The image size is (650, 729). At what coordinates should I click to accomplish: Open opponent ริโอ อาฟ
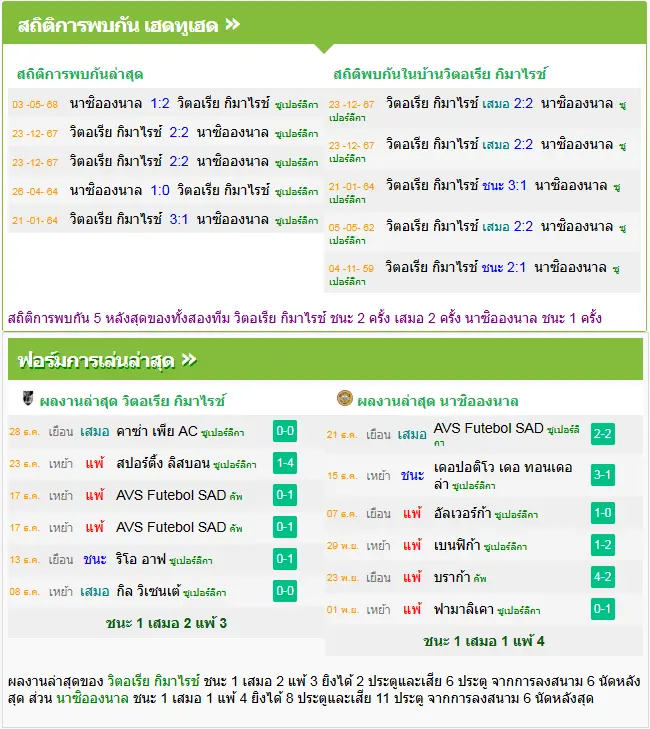(x=140, y=559)
